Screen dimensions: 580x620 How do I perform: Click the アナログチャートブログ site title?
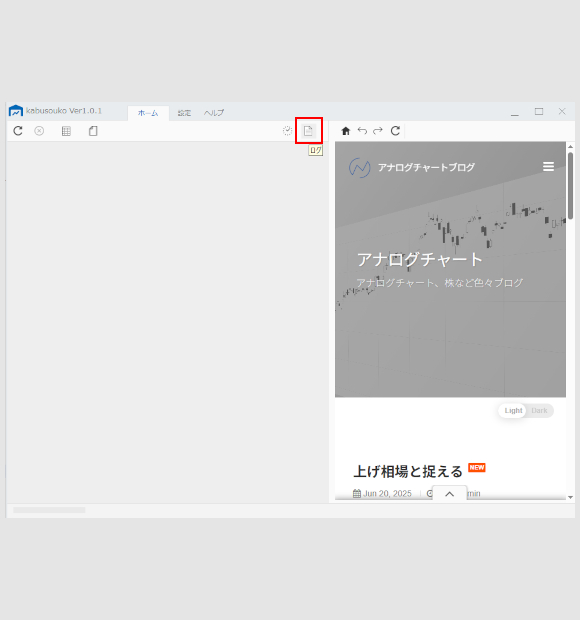tap(426, 168)
